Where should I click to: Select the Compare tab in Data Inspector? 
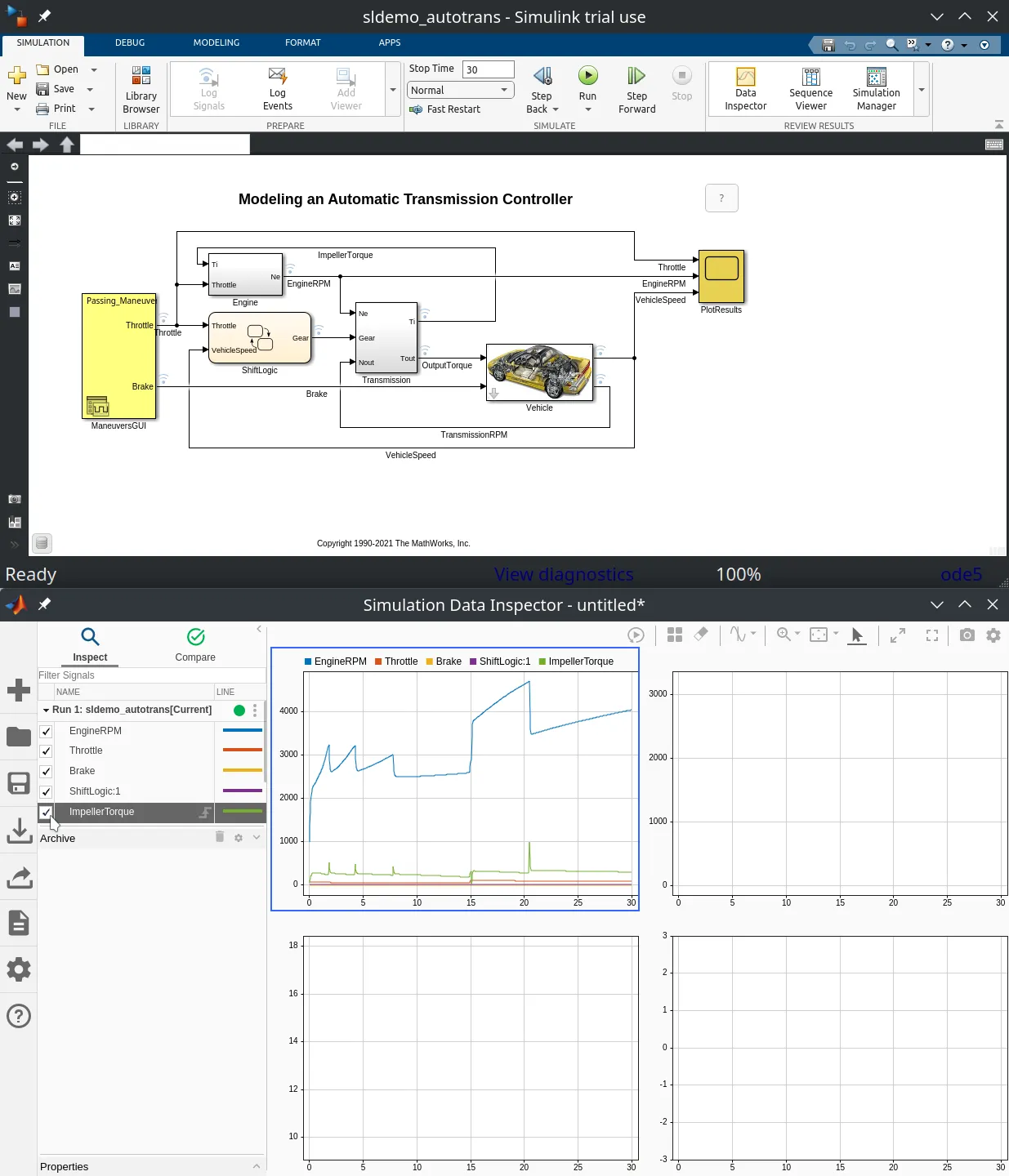195,644
